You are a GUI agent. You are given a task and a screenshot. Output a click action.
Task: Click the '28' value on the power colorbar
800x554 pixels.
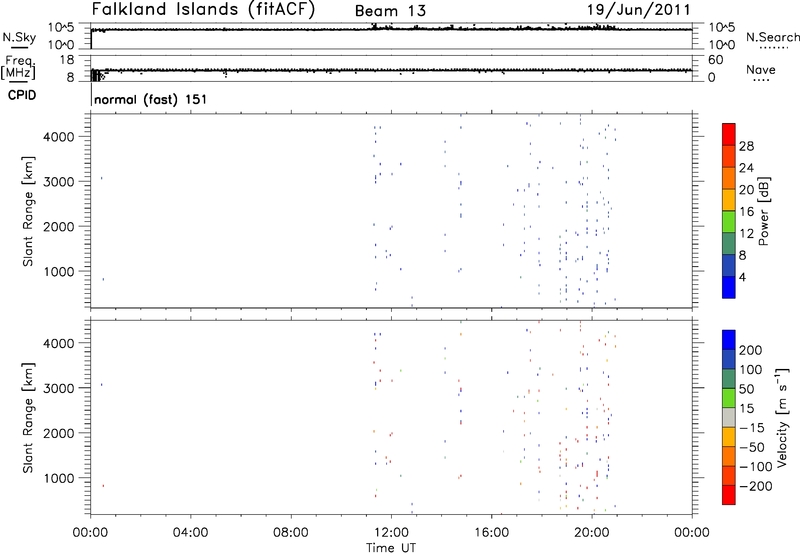coord(746,146)
